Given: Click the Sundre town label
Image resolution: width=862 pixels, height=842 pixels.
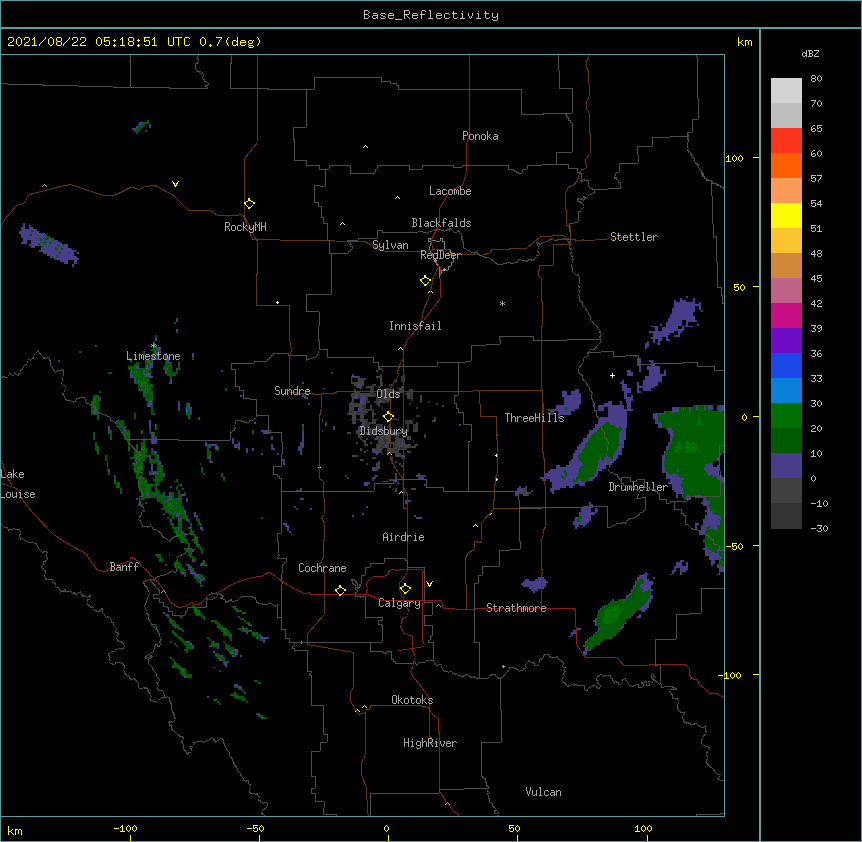Looking at the screenshot, I should [x=292, y=391].
